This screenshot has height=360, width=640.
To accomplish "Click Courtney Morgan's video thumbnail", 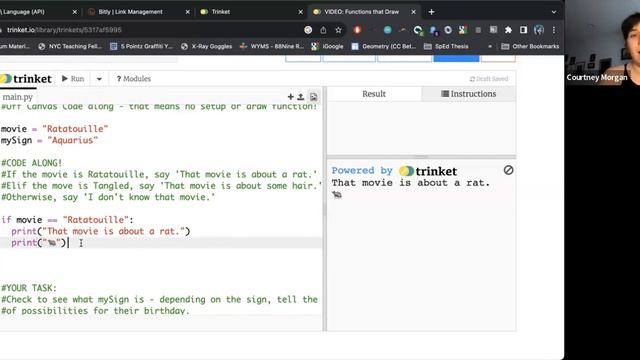I will tap(602, 42).
